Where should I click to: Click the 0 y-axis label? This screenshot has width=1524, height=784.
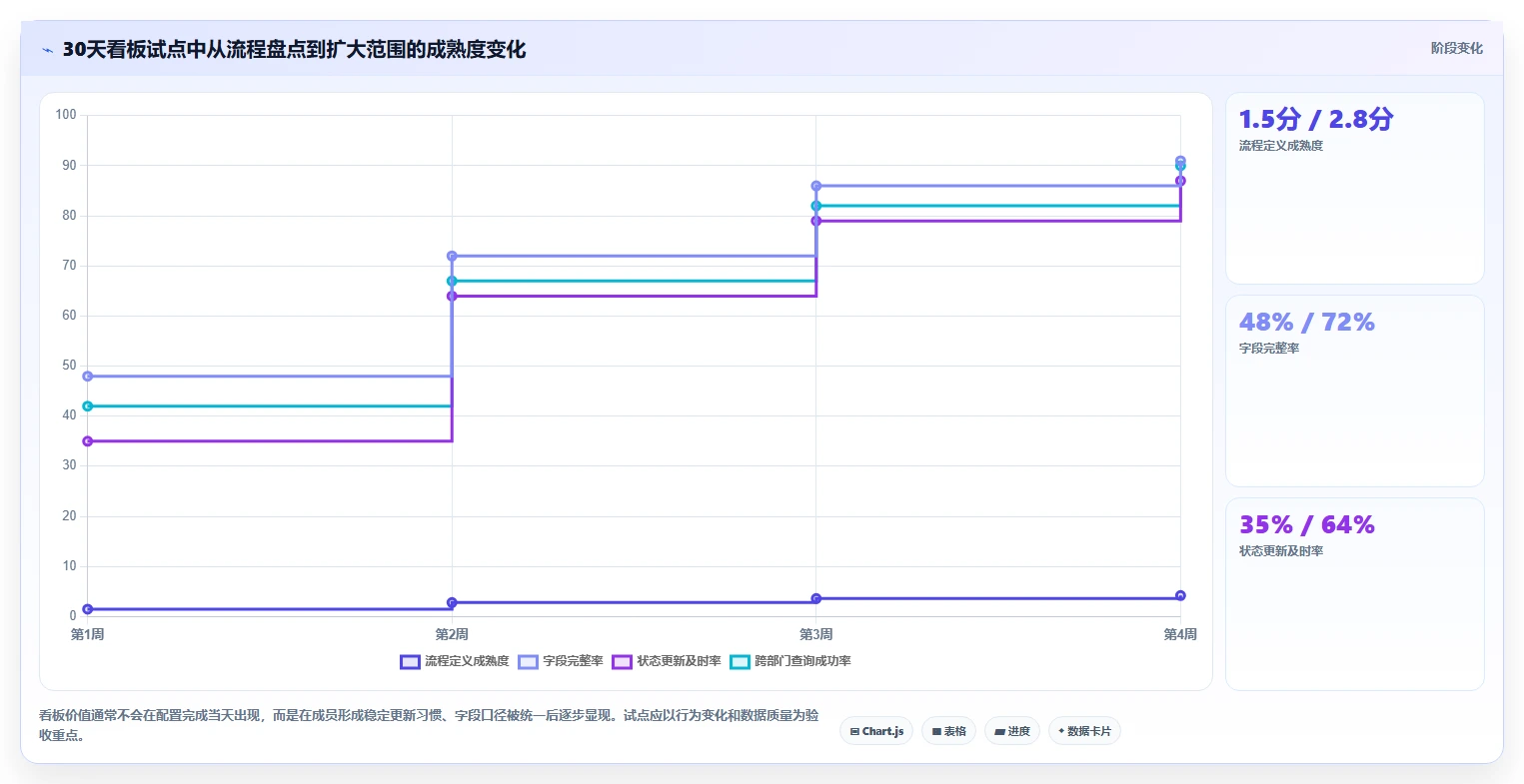73,616
